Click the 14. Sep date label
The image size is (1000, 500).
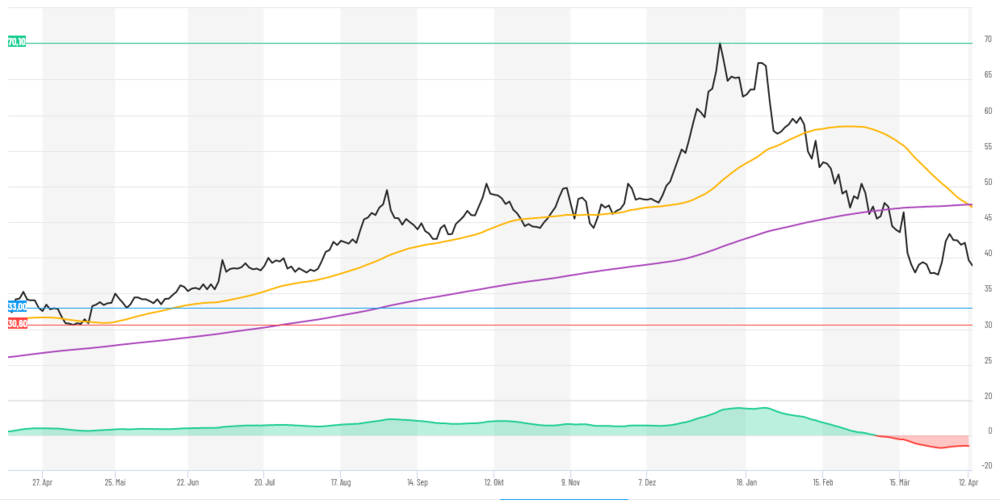tap(416, 482)
